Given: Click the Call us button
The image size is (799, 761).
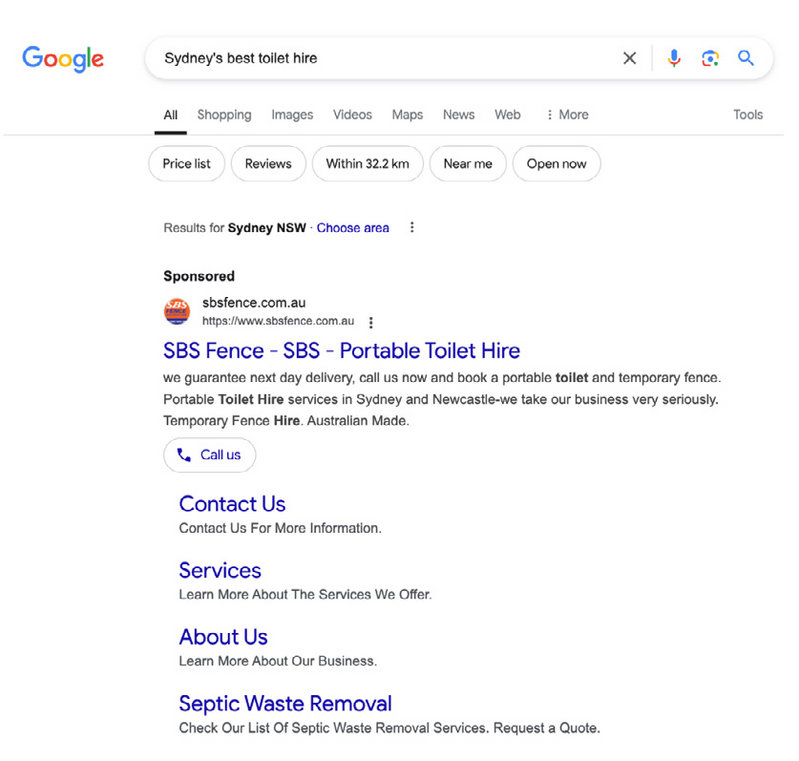Looking at the screenshot, I should coord(209,455).
